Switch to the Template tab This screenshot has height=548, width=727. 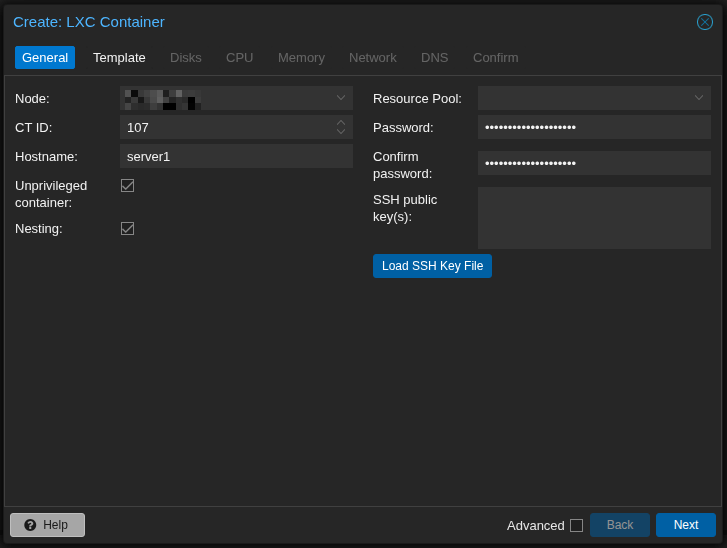119,57
